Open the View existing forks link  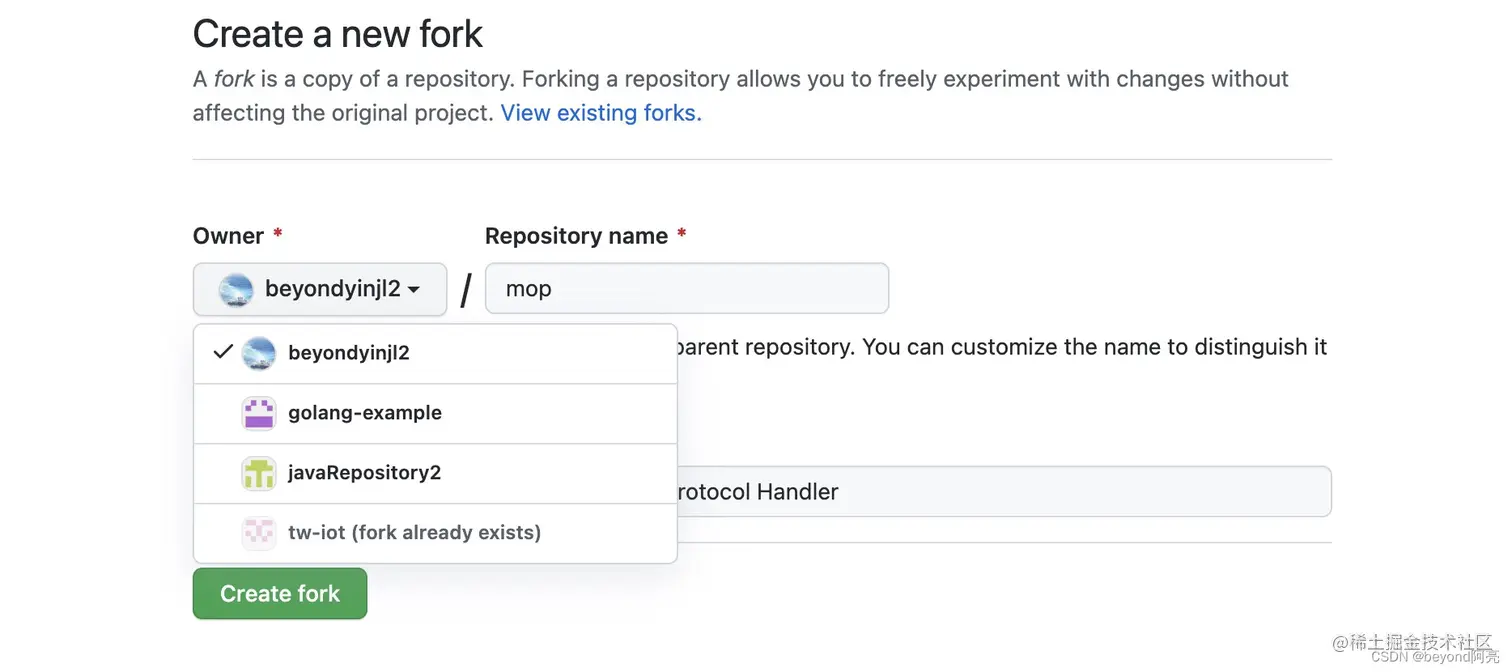(x=601, y=113)
